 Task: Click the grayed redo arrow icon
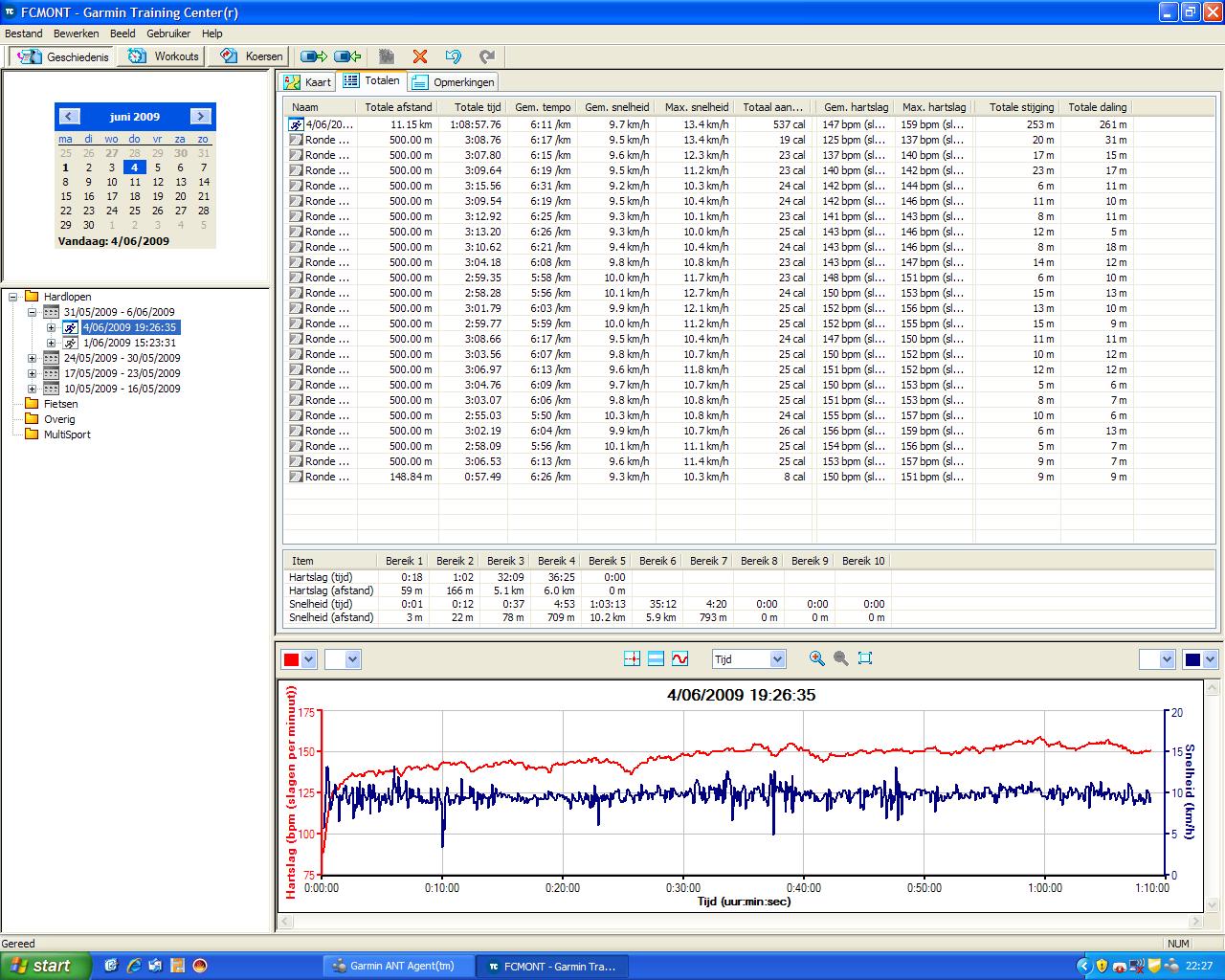(487, 56)
